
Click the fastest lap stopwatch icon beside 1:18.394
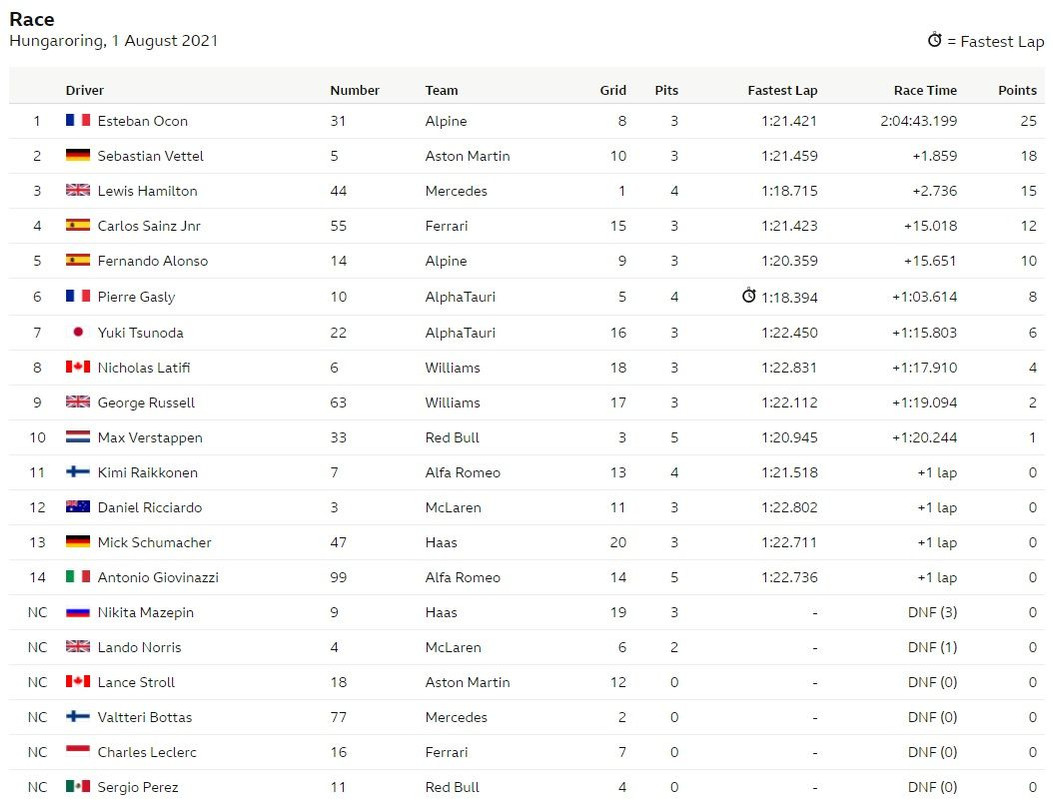[x=749, y=296]
